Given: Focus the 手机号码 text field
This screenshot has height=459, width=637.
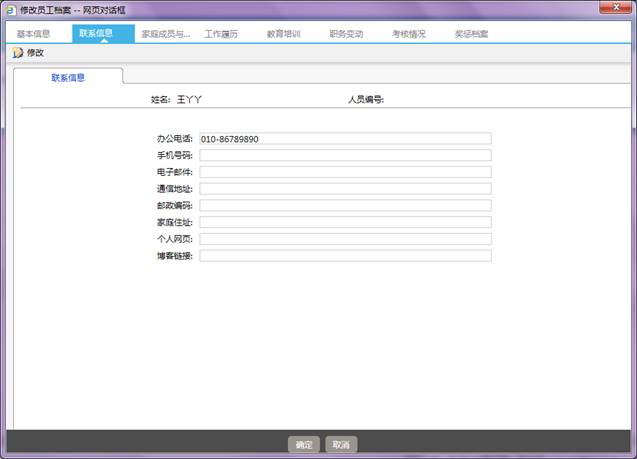Looking at the screenshot, I should [x=345, y=155].
